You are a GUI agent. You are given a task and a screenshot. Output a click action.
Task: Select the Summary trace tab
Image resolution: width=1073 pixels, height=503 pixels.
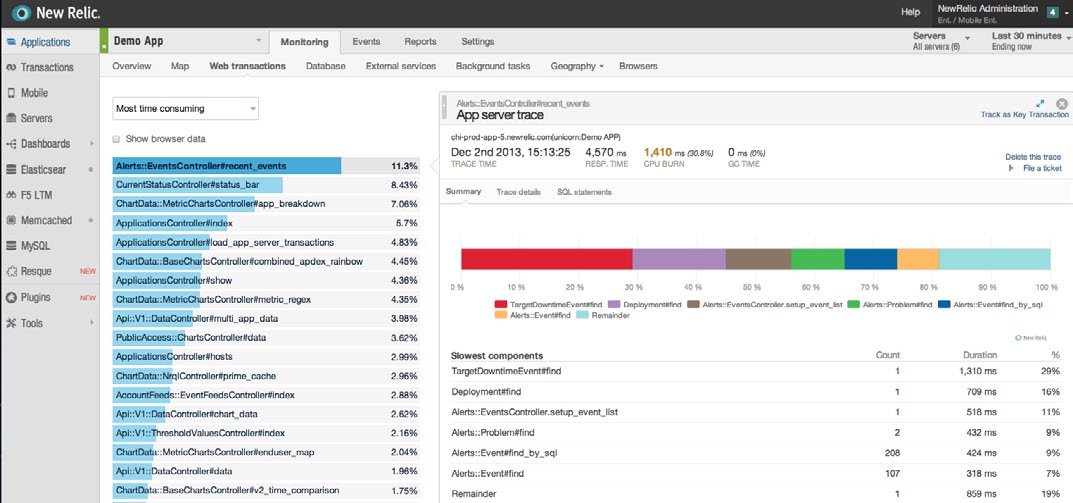click(463, 192)
